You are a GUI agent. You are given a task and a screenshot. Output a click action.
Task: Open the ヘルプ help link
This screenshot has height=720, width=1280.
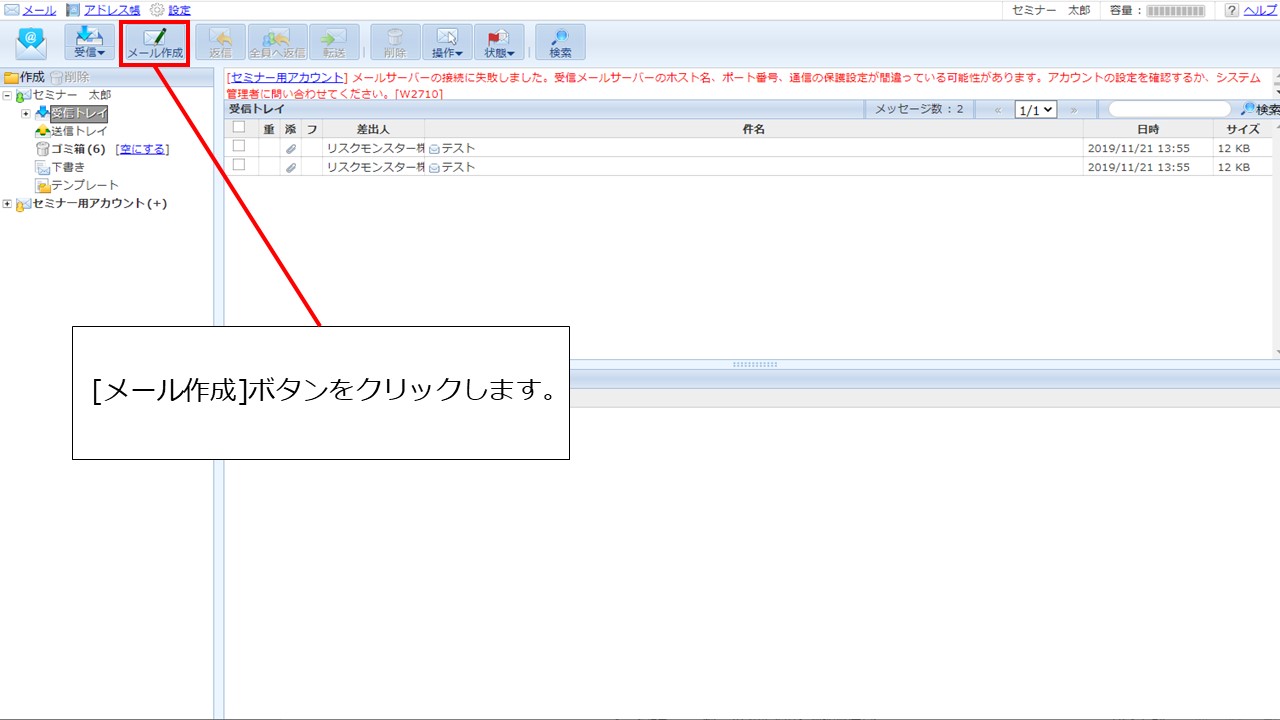click(x=1259, y=10)
